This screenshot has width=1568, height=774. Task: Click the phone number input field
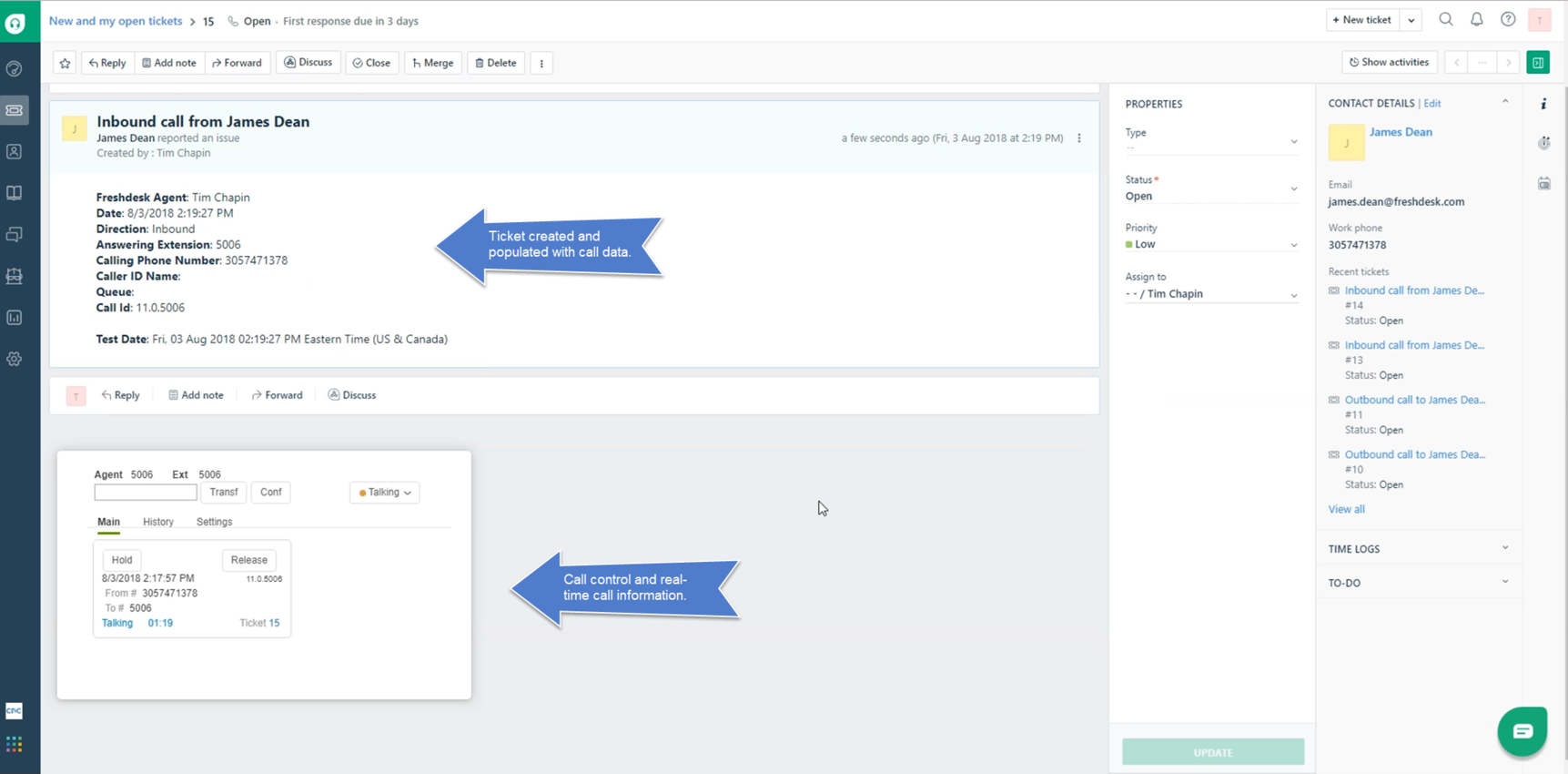click(x=146, y=493)
